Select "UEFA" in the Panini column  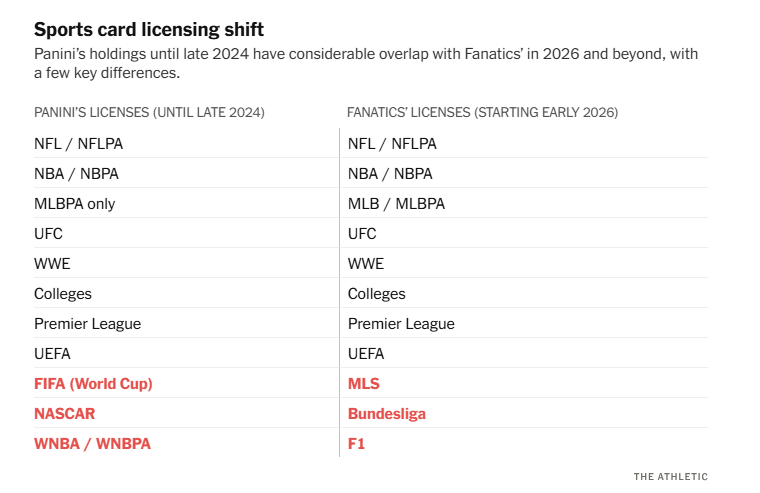[x=52, y=353]
